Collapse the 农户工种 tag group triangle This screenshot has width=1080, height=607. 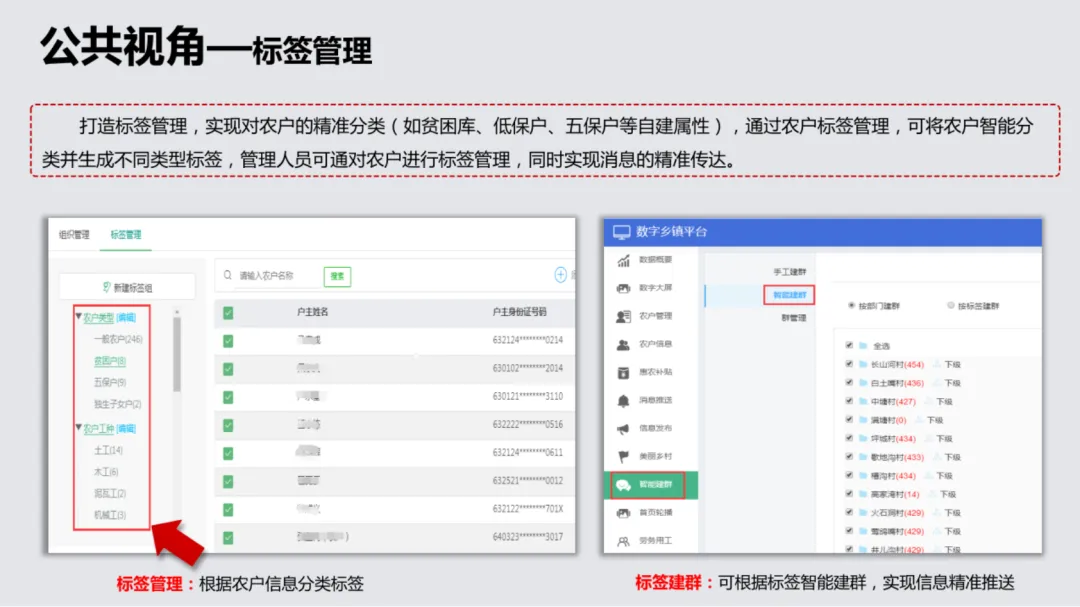click(78, 427)
